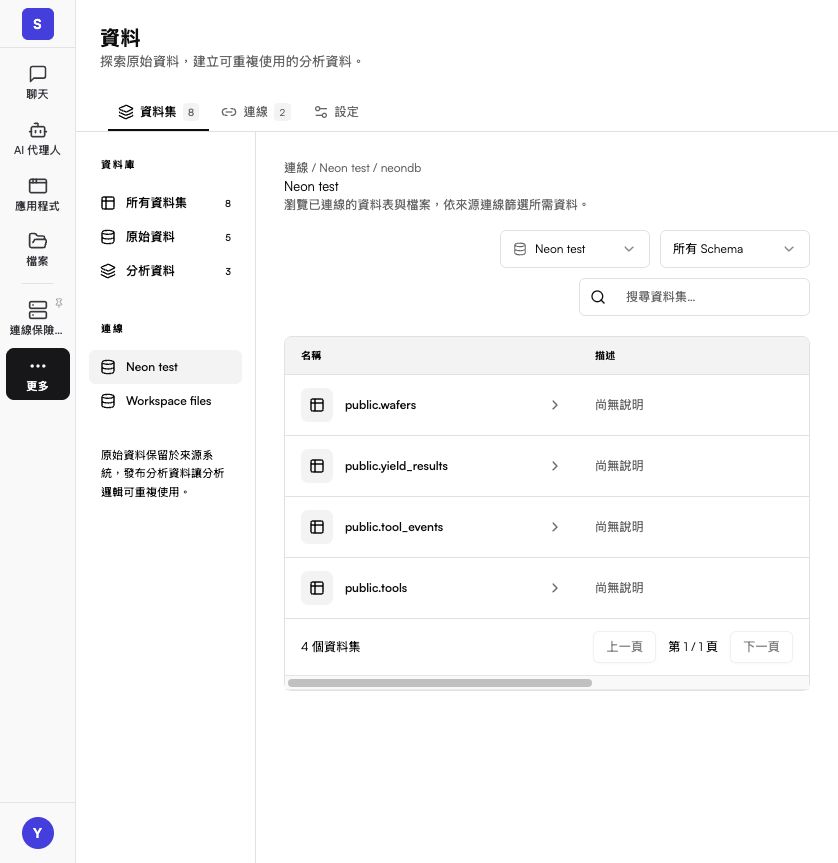Click the 分析資料 layers icon
This screenshot has width=838, height=863.
pyautogui.click(x=108, y=271)
